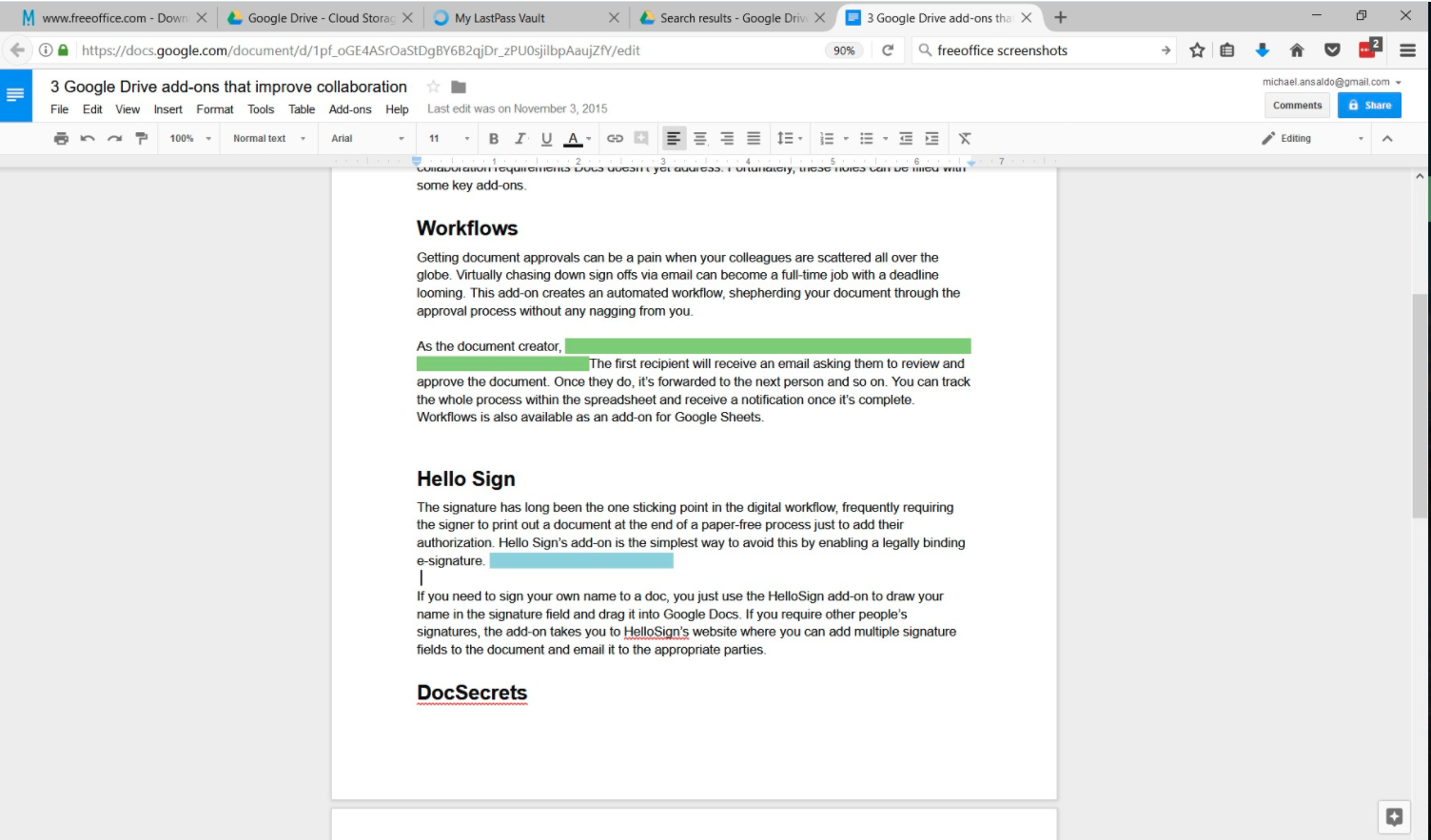This screenshot has height=840, width=1431.
Task: View last edit history link
Action: [x=517, y=109]
